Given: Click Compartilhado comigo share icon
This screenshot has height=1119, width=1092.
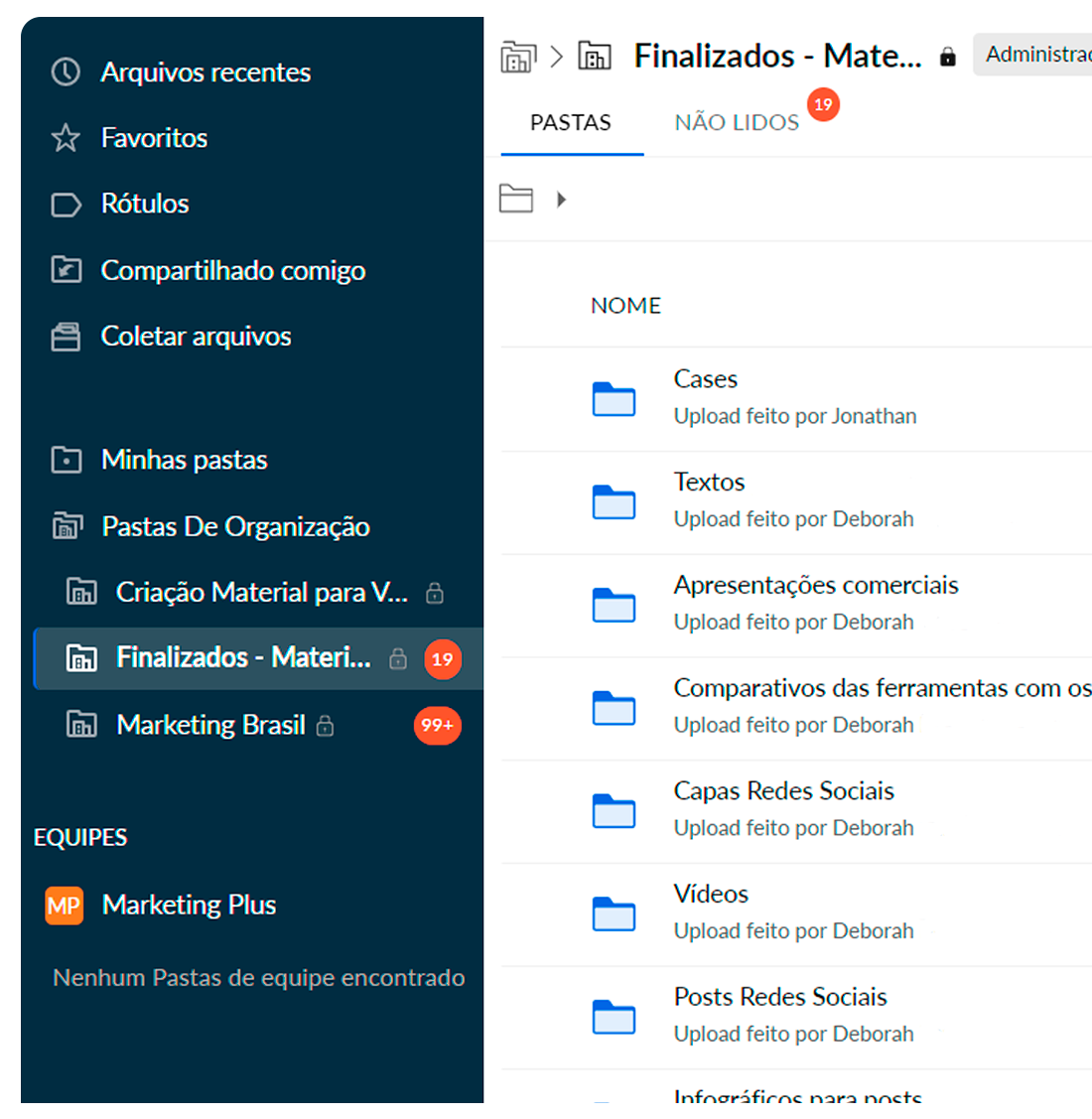Looking at the screenshot, I should pos(66,270).
